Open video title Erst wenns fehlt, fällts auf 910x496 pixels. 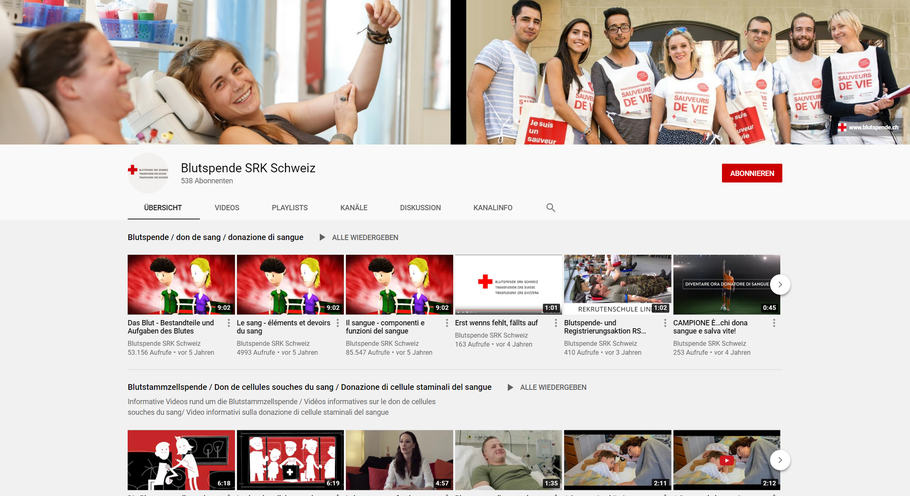(x=496, y=323)
